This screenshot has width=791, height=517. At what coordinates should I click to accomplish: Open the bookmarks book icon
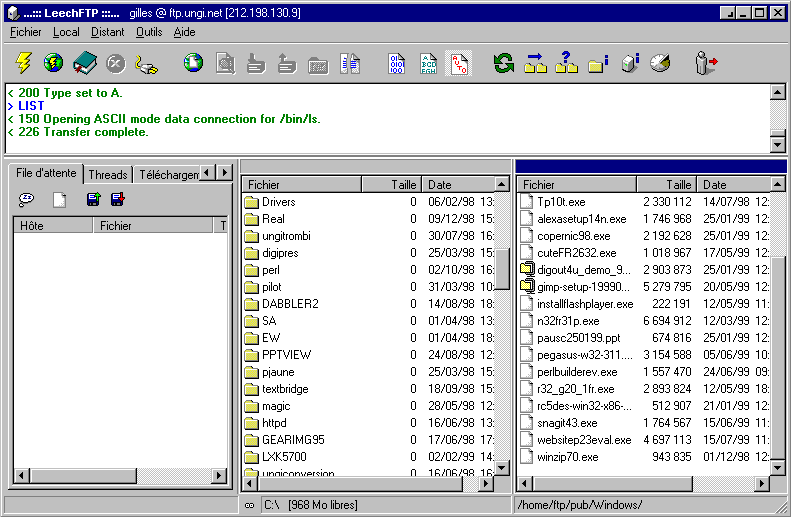(85, 64)
